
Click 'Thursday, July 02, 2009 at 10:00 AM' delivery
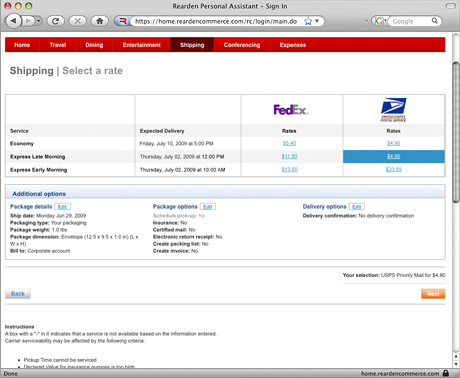182,170
